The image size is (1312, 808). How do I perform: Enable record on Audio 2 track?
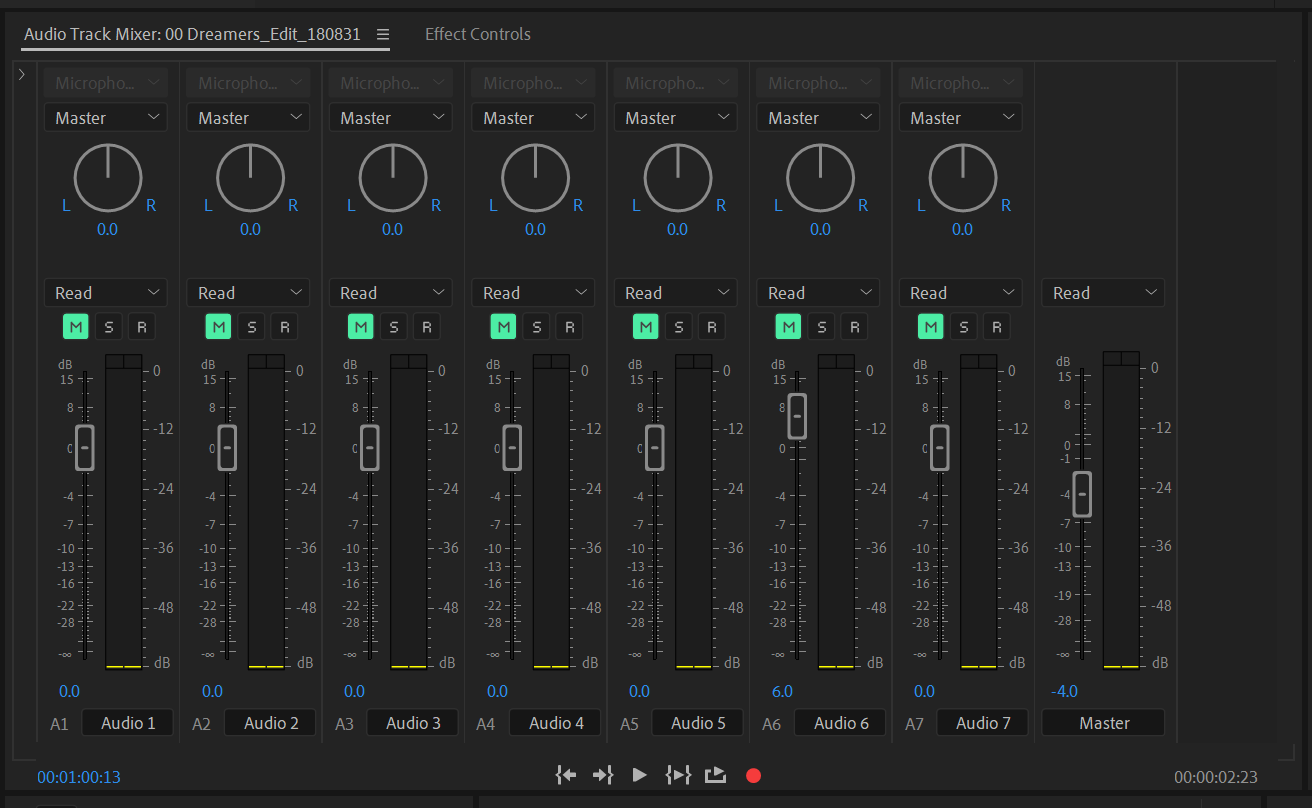pyautogui.click(x=284, y=326)
